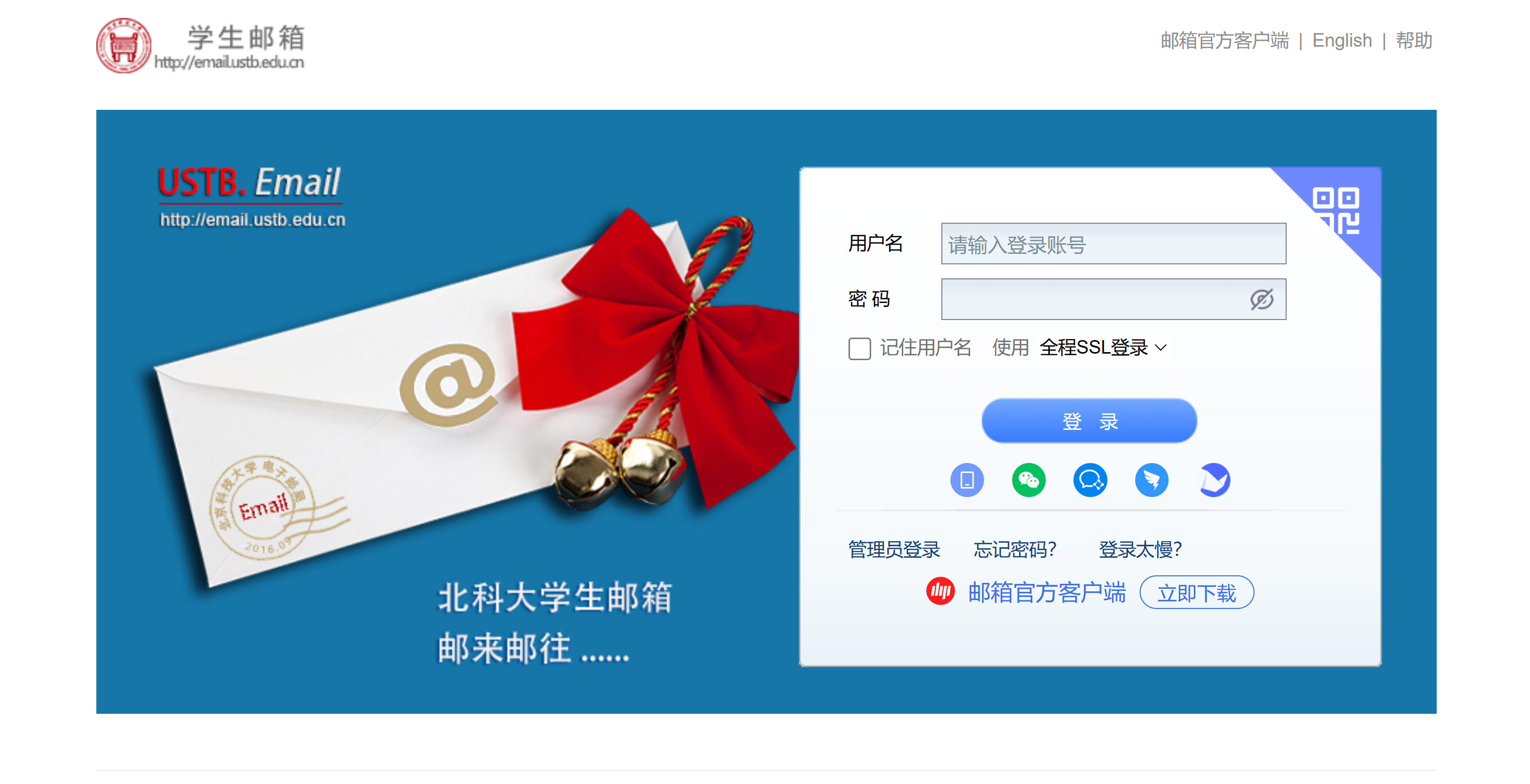Image resolution: width=1530 pixels, height=784 pixels.
Task: Choose the enterprise WeChat login icon
Action: click(1090, 480)
